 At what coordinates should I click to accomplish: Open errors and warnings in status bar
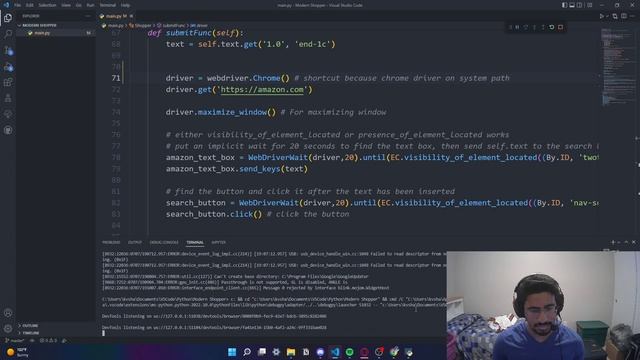point(49,340)
